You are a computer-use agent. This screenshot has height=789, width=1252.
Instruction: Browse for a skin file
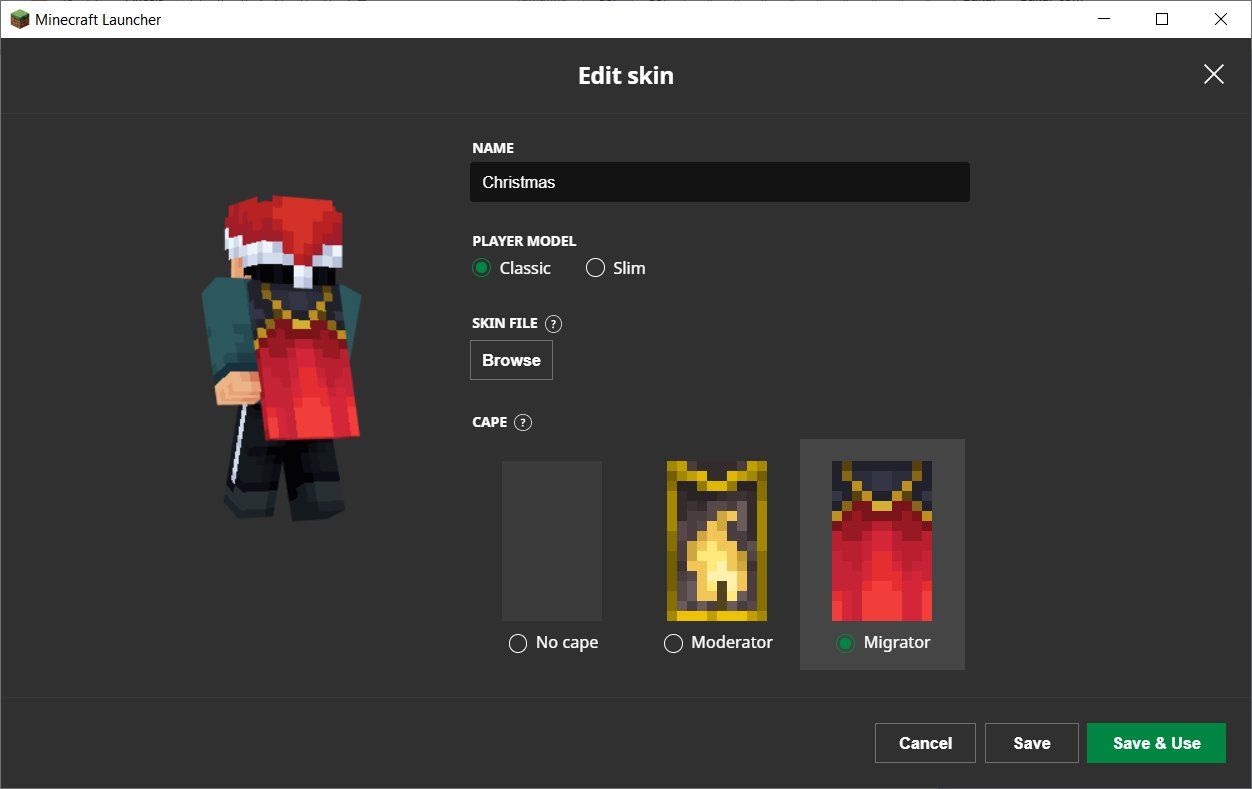click(x=511, y=360)
